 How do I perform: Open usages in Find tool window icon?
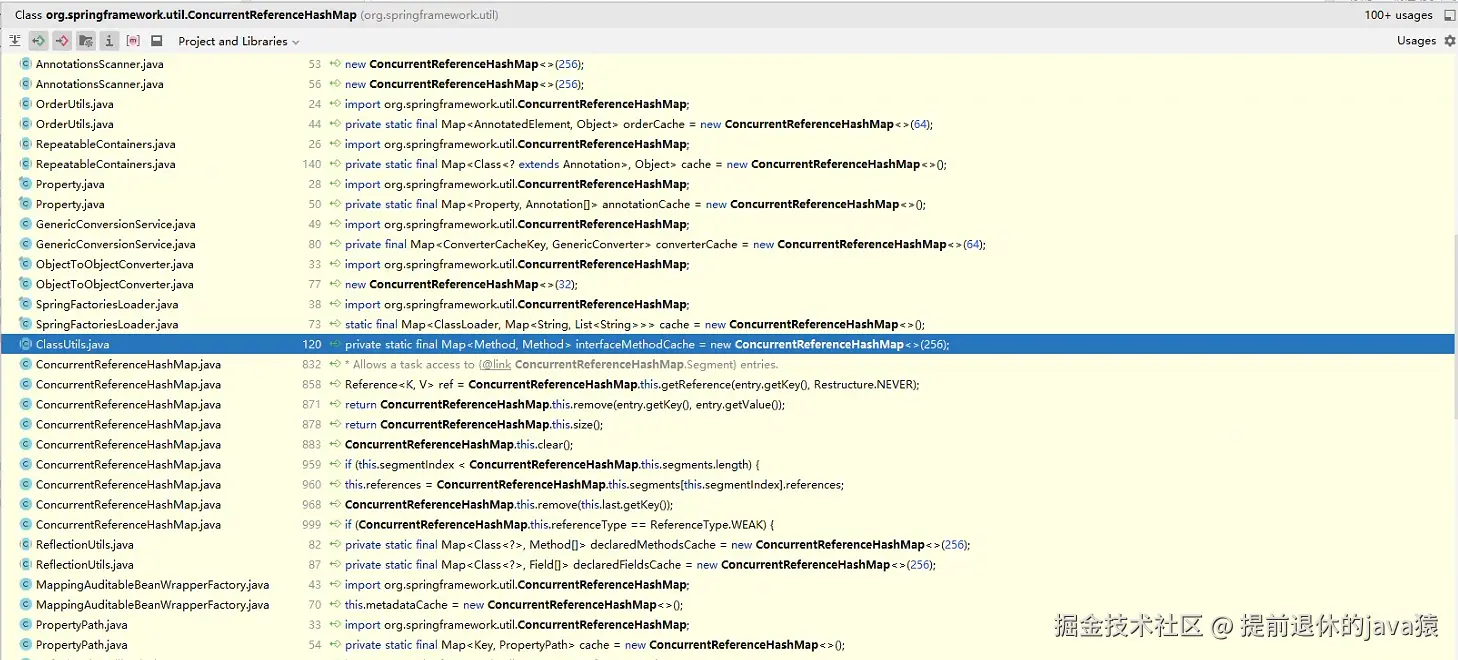[x=1449, y=15]
